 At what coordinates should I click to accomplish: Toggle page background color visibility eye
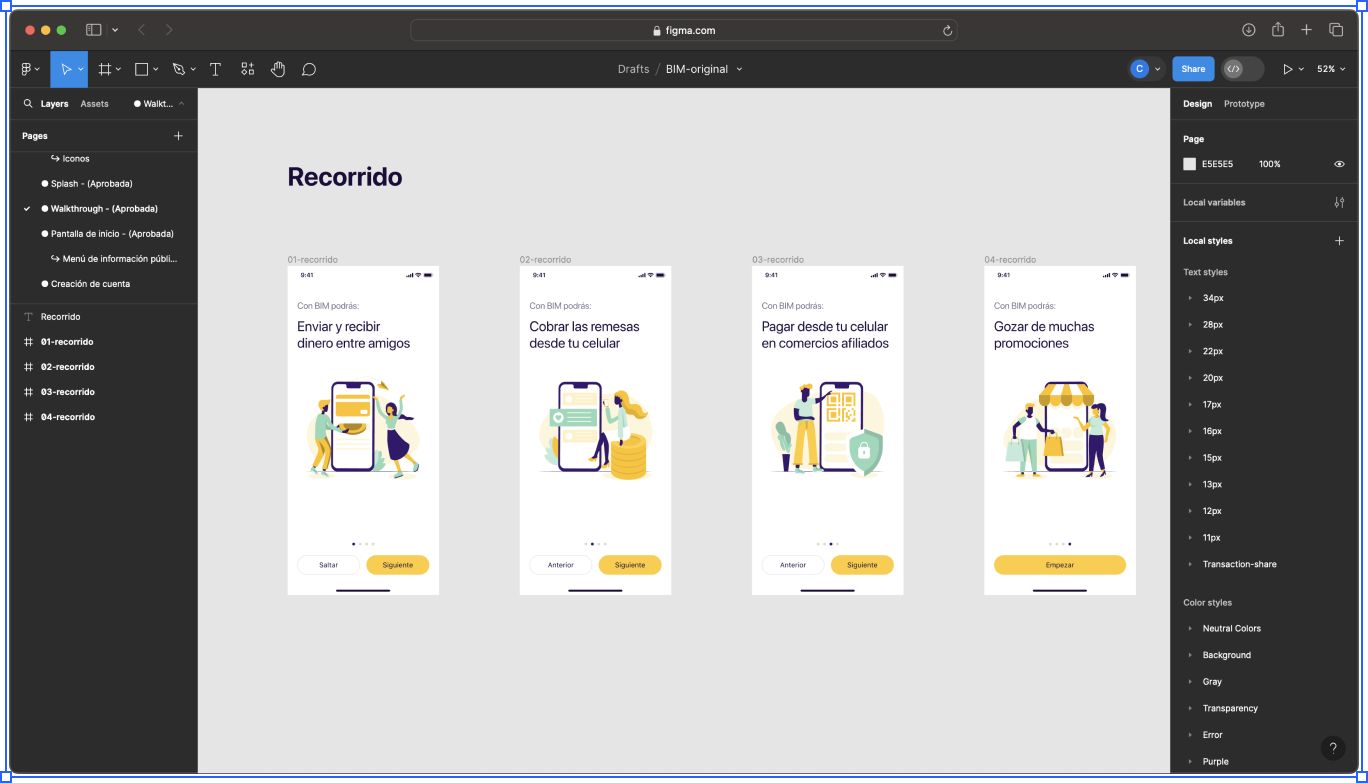pyautogui.click(x=1339, y=164)
